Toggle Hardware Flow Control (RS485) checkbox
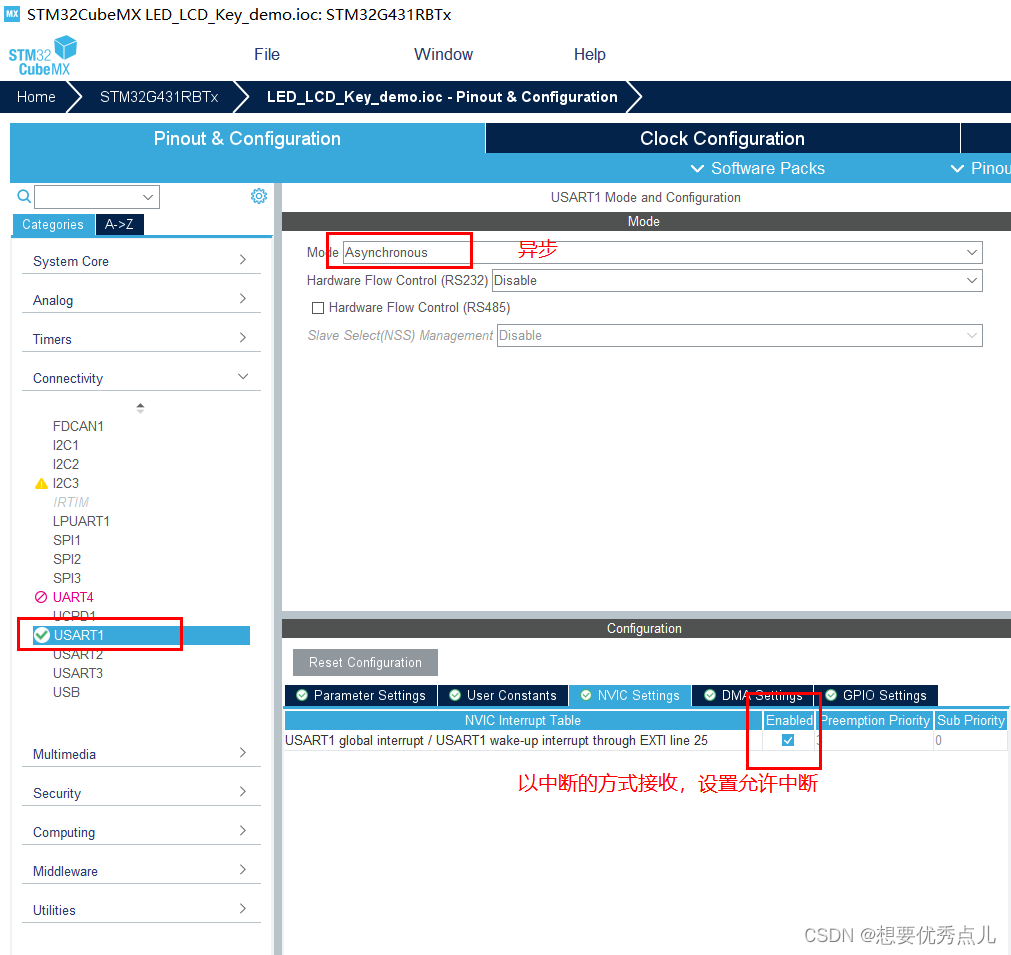The height and width of the screenshot is (955, 1011). coord(318,308)
